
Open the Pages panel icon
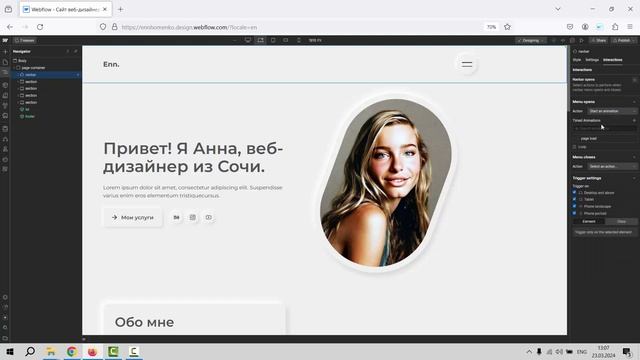pyautogui.click(x=5, y=62)
